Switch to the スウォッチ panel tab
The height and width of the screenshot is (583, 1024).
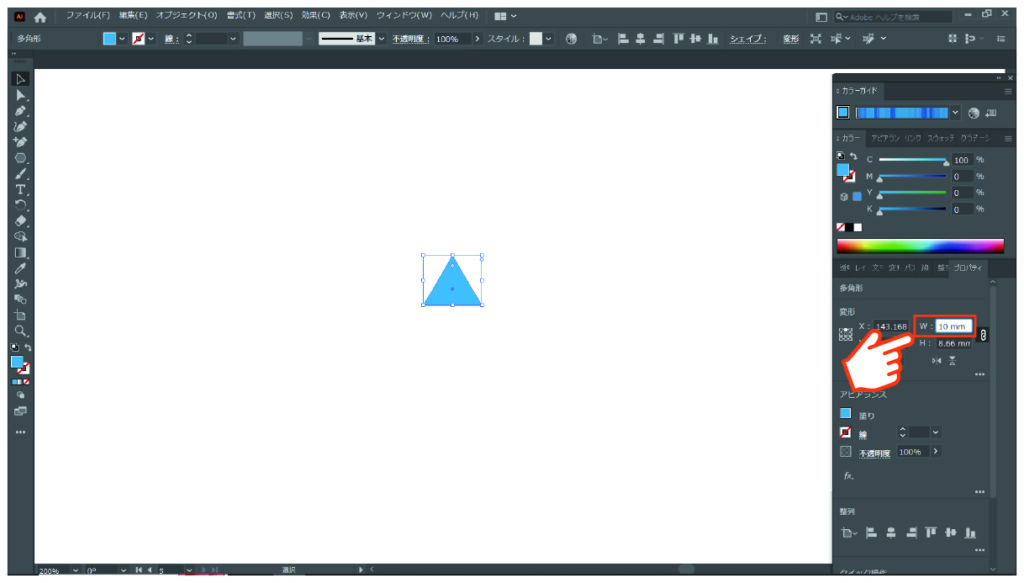click(940, 138)
